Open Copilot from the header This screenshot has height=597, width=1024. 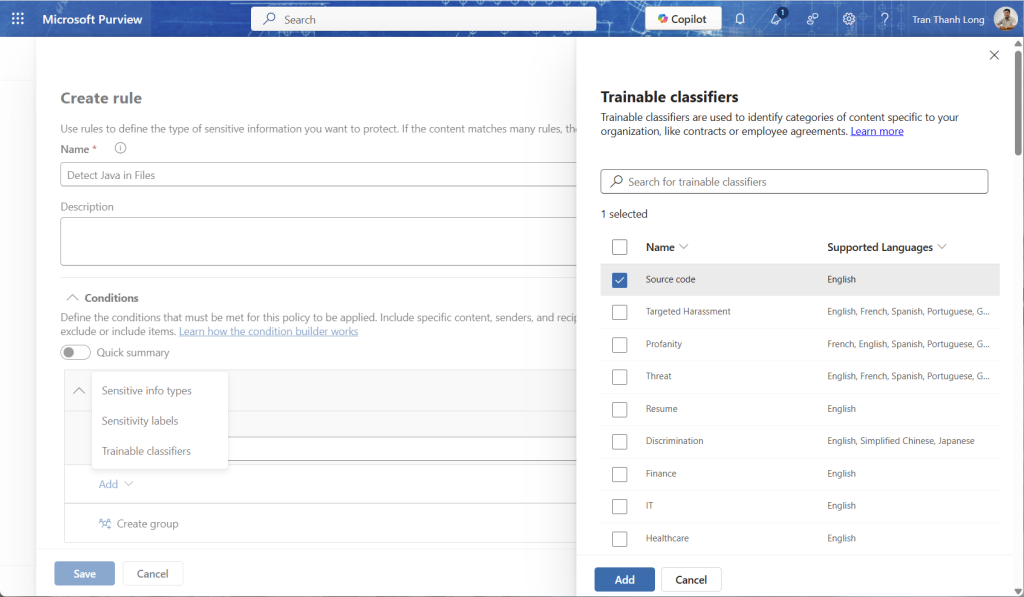(x=683, y=19)
